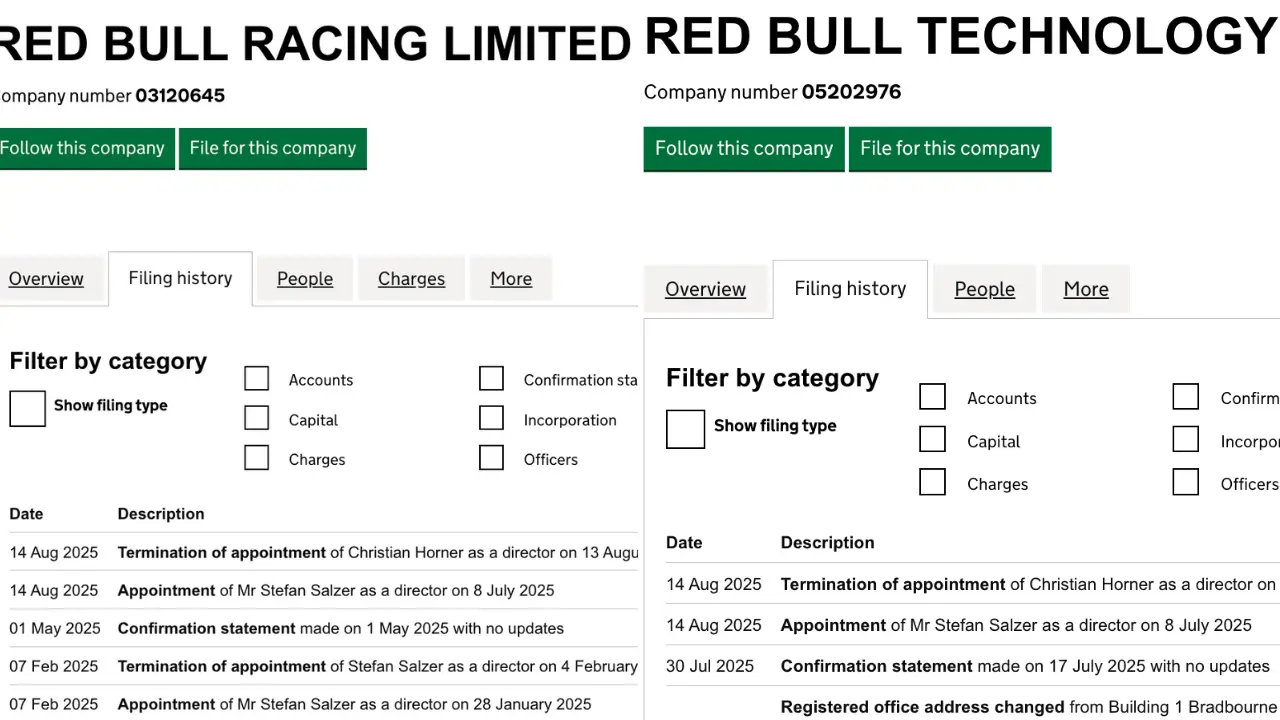
Task: Check the Officers filter on Red Bull Technology
Action: 1185,481
